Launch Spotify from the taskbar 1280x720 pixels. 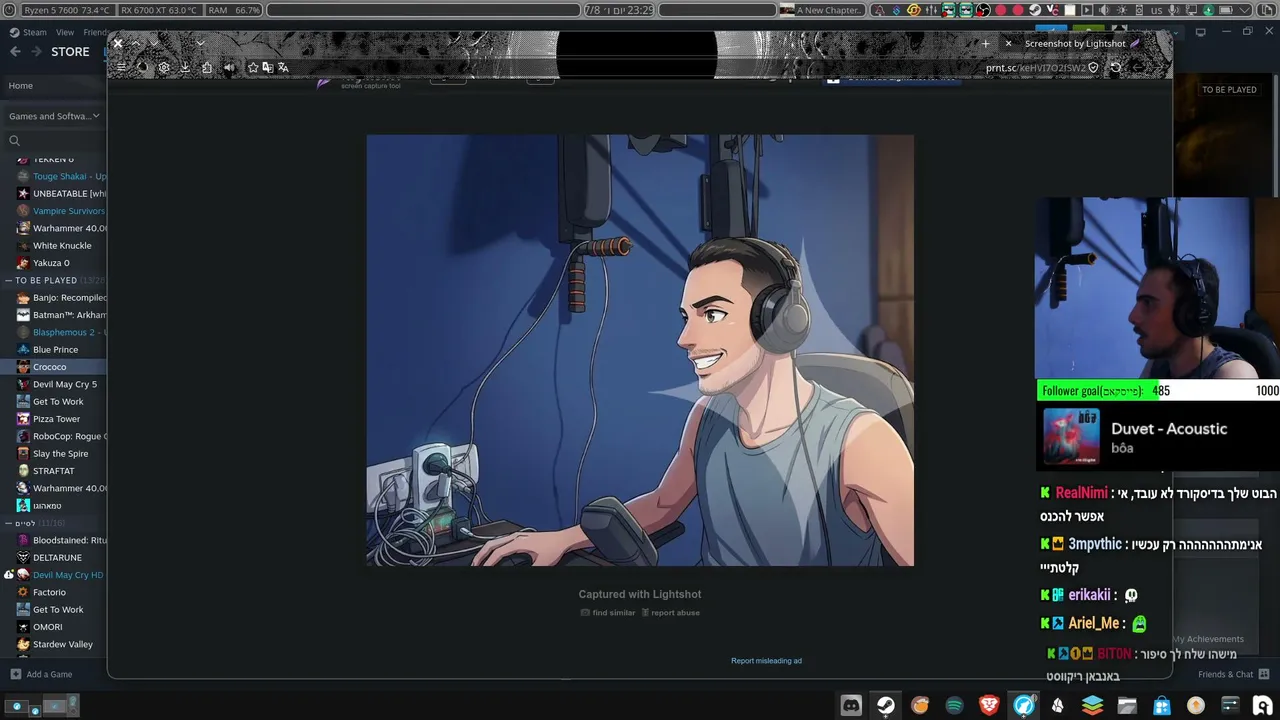[955, 705]
